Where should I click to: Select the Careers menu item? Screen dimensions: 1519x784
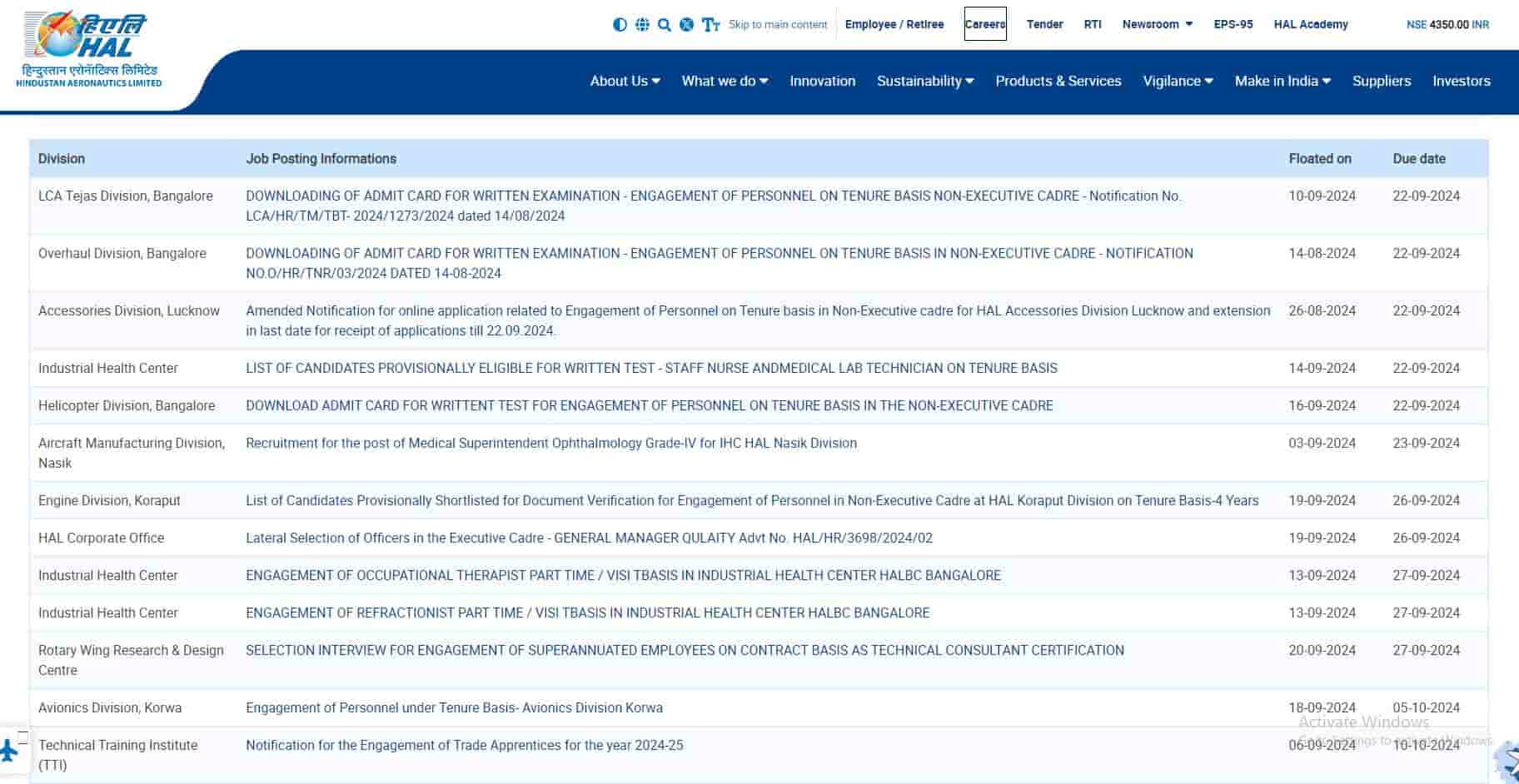coord(984,24)
